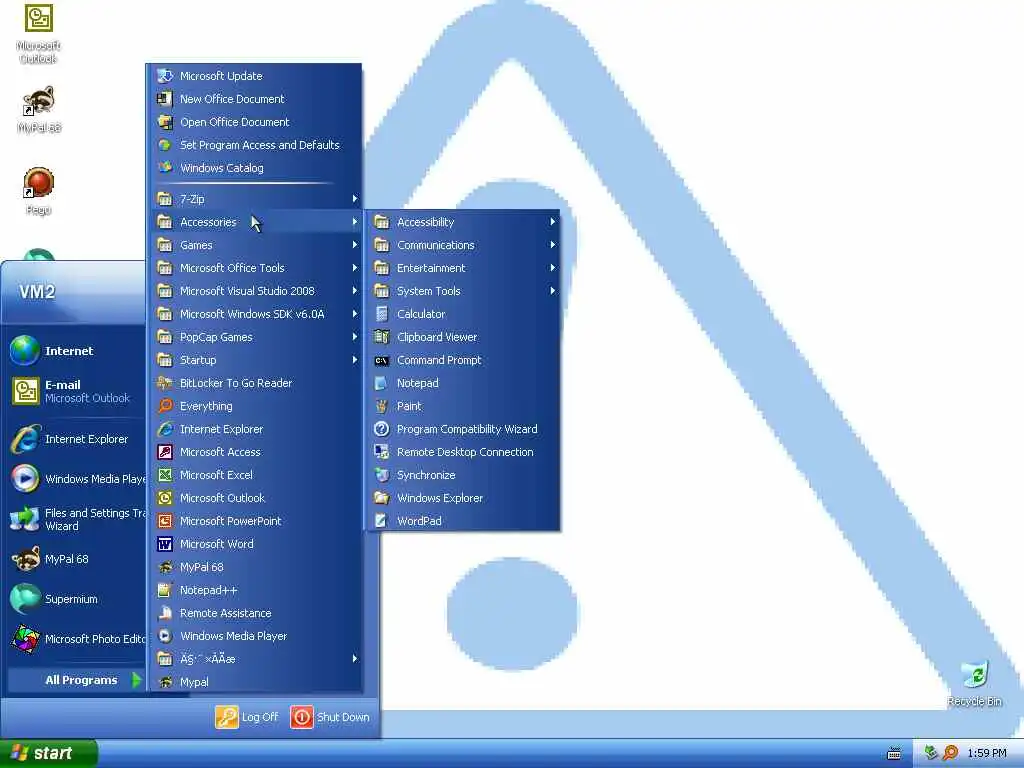The image size is (1024, 768).
Task: Click the Log Off button
Action: pos(247,717)
